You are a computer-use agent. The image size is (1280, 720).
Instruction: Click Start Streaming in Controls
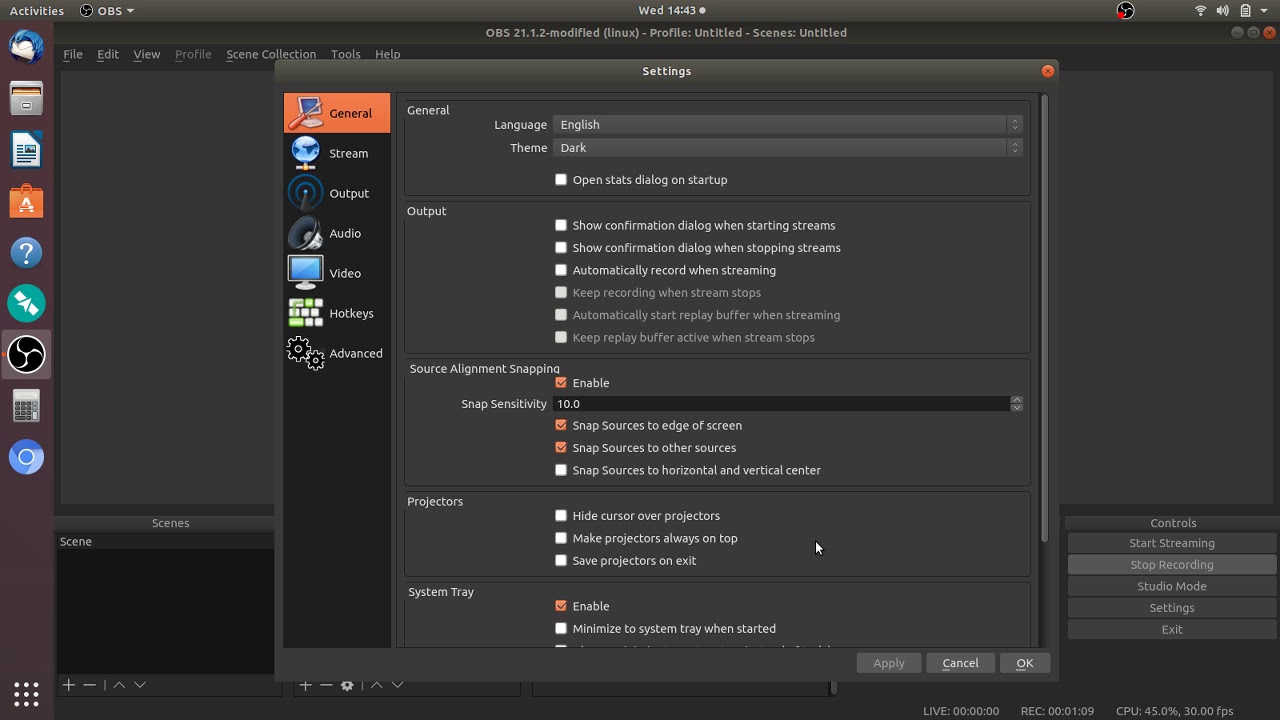point(1172,543)
